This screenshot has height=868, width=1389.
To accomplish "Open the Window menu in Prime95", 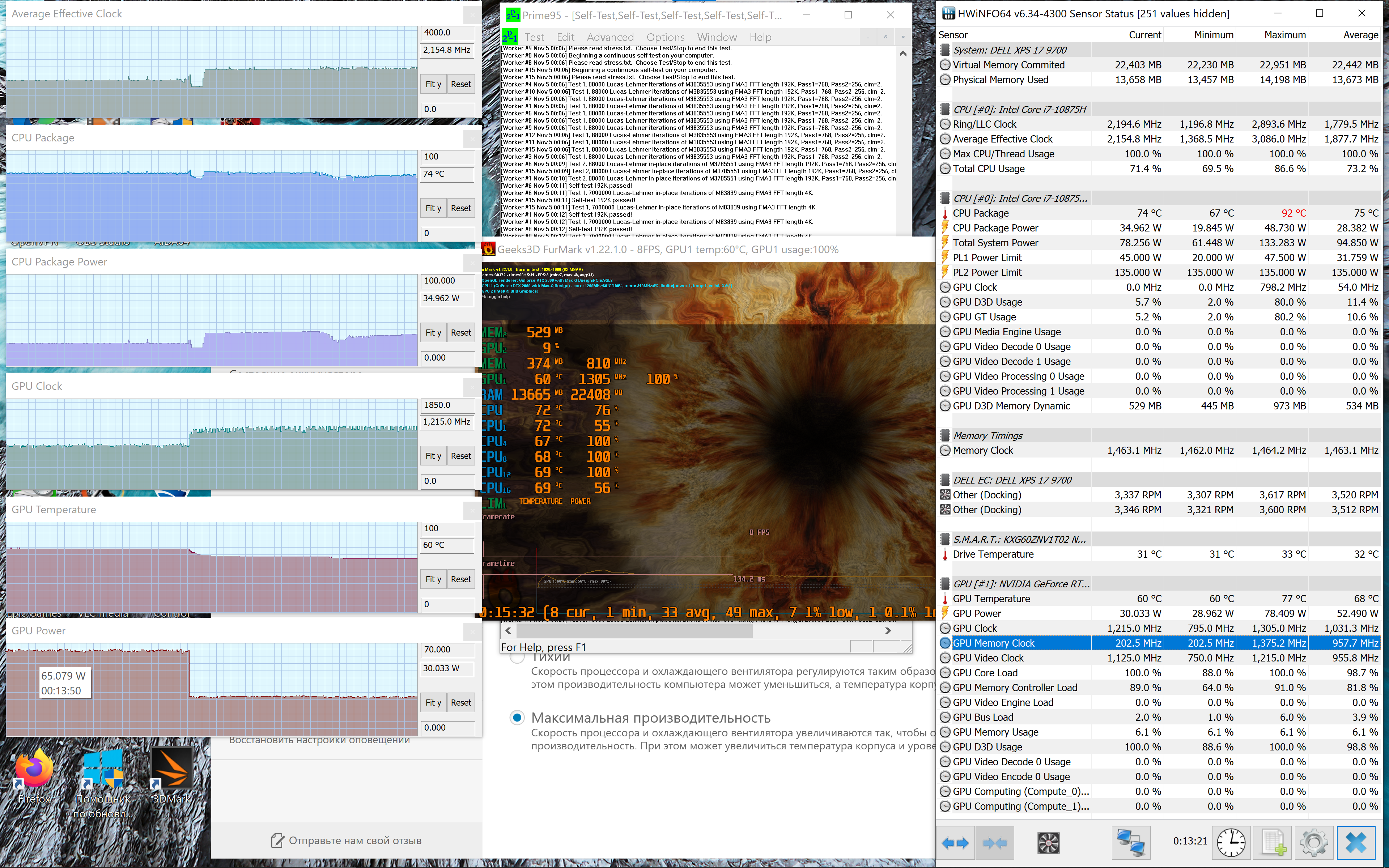I will (x=717, y=37).
